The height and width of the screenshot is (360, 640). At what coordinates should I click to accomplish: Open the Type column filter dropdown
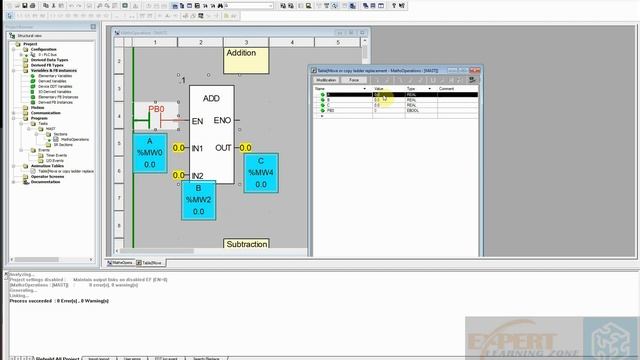coord(429,89)
